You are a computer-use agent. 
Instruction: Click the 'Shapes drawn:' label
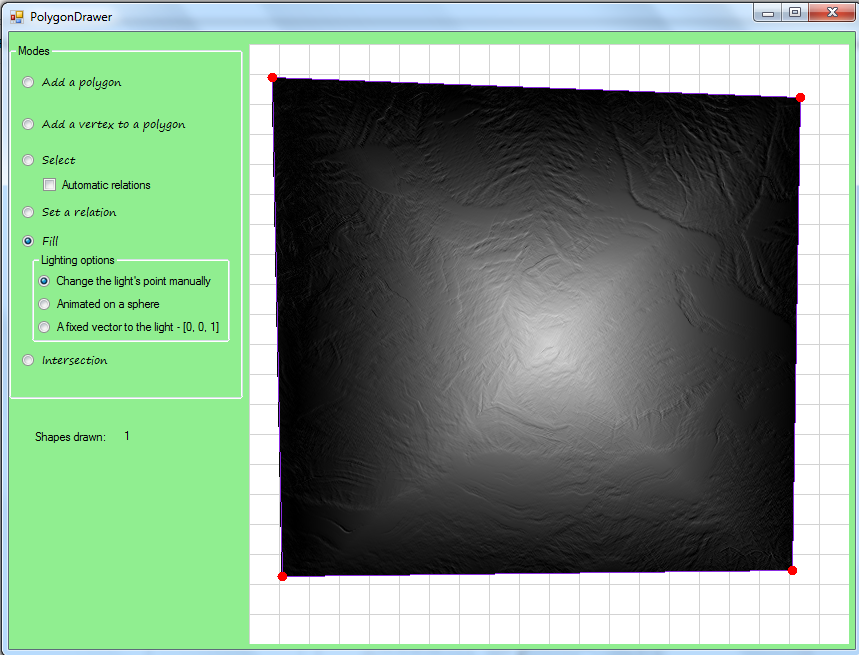tap(70, 437)
